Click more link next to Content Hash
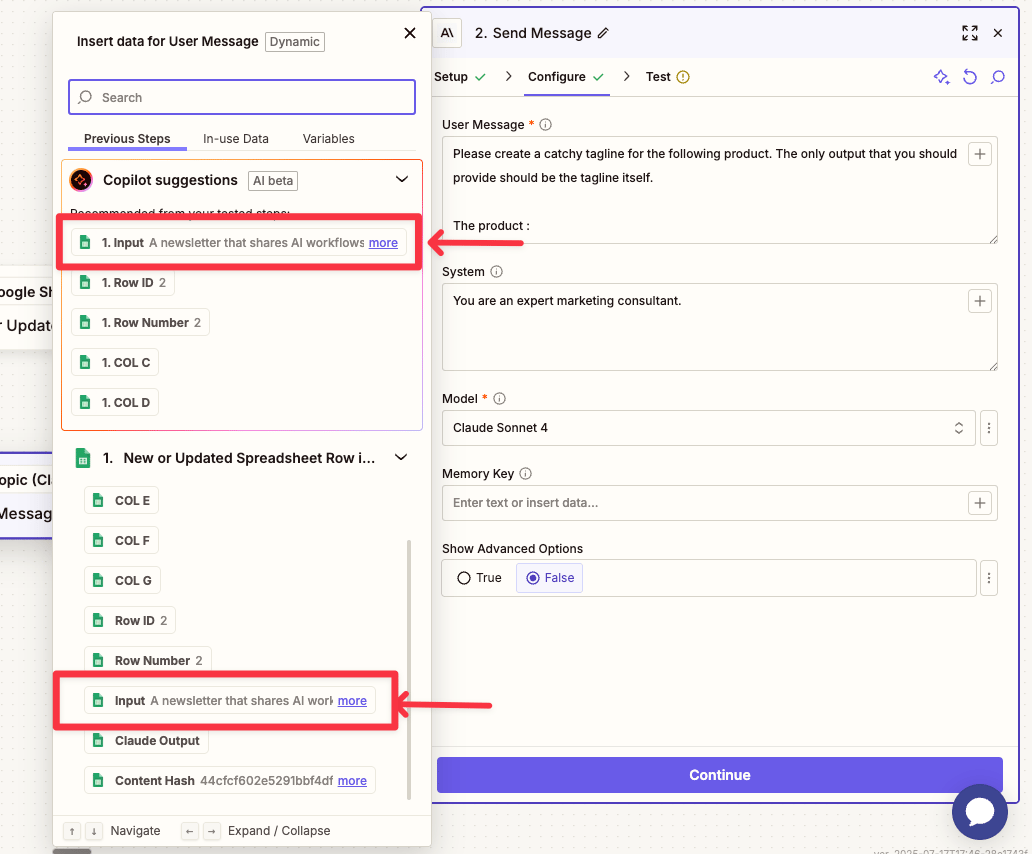This screenshot has height=854, width=1032. tap(352, 781)
